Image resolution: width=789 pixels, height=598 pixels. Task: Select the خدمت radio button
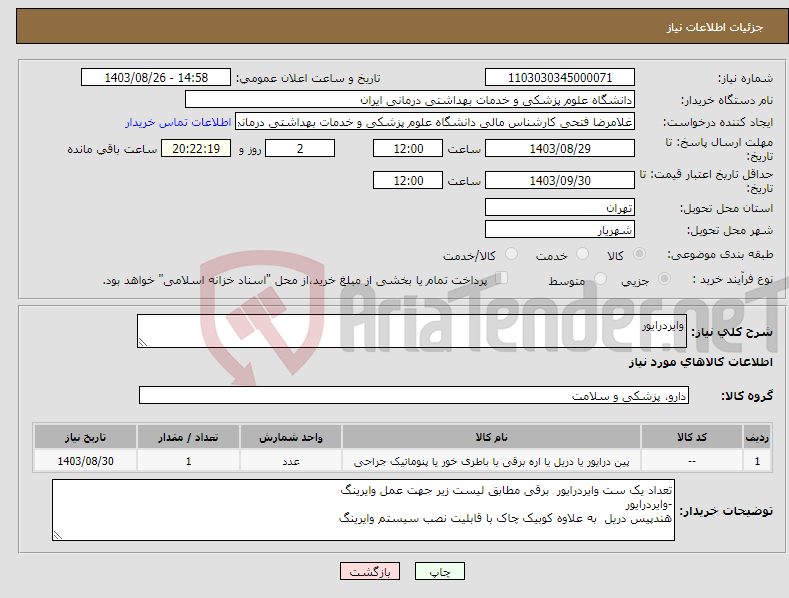click(x=582, y=254)
